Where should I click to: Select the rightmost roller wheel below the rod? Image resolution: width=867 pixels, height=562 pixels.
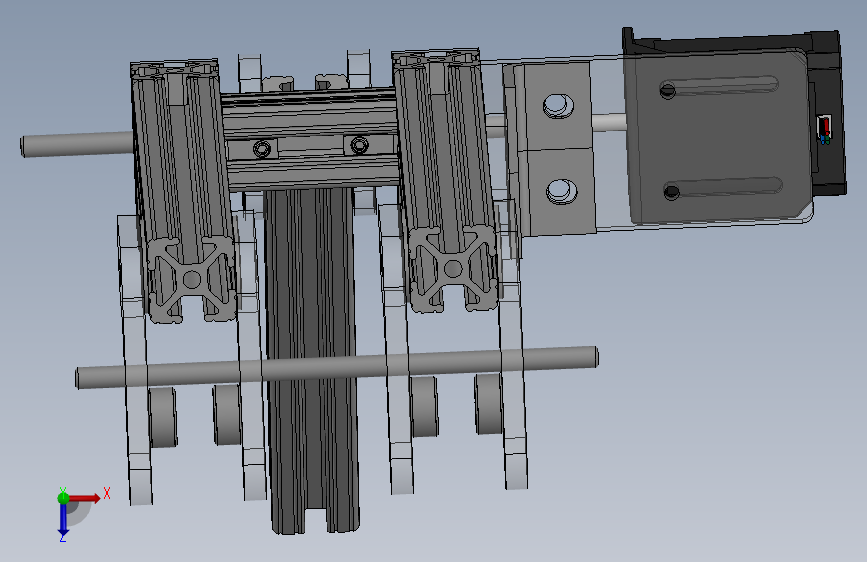tap(488, 404)
